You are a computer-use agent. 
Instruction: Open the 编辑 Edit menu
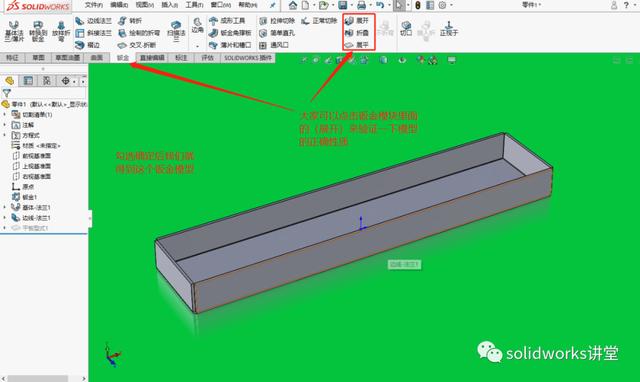pos(119,5)
